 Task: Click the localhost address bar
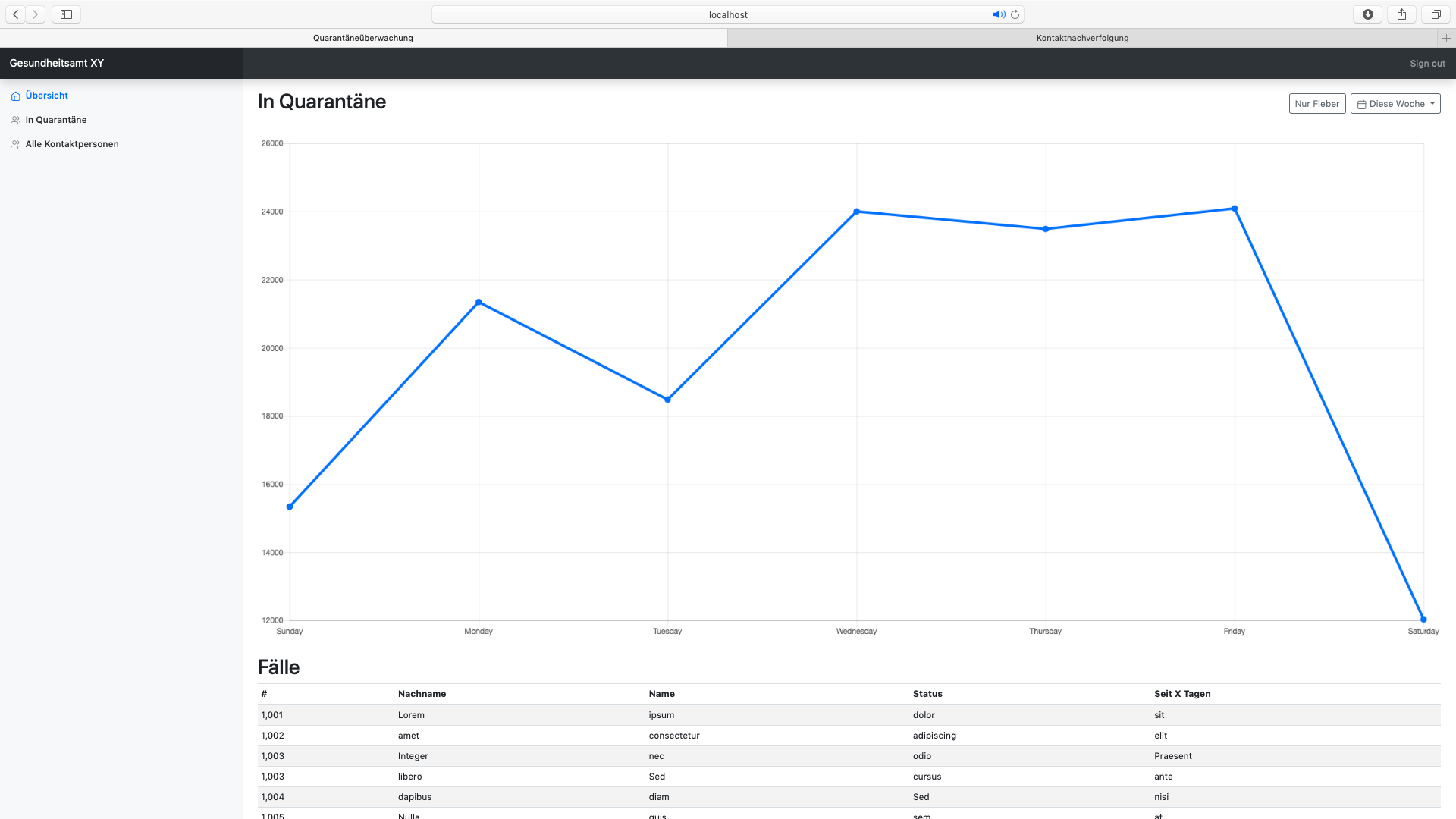coord(728,14)
